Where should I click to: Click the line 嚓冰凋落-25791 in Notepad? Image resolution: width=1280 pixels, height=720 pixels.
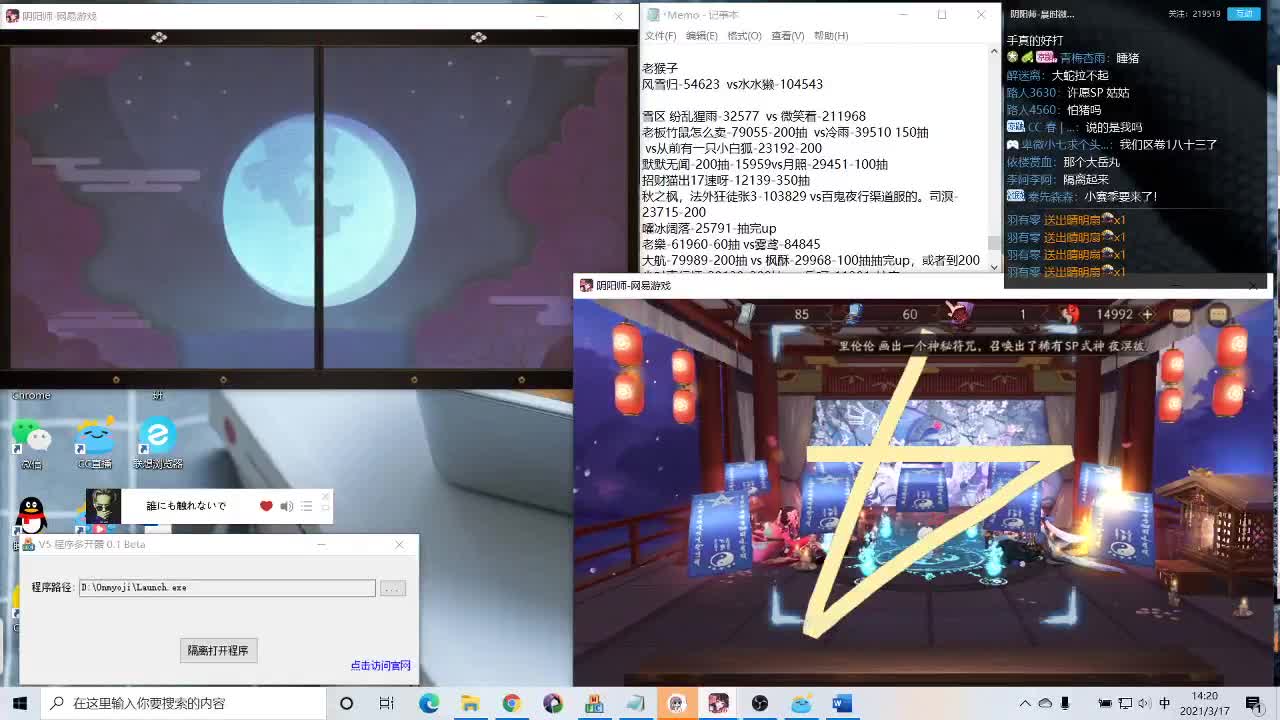click(709, 228)
